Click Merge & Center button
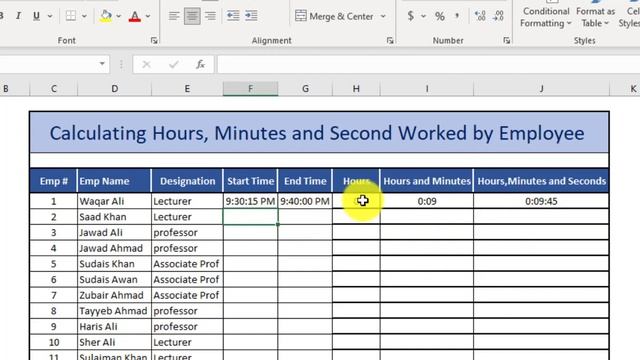The width and height of the screenshot is (640, 360). (335, 16)
